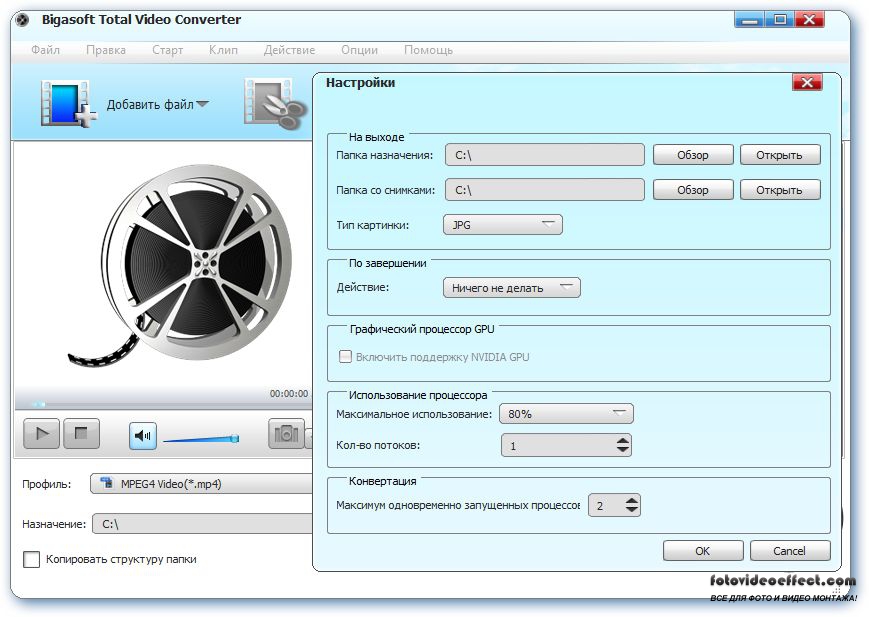Confirm settings with the OK button
Viewport: 869px width, 617px height.
(703, 550)
